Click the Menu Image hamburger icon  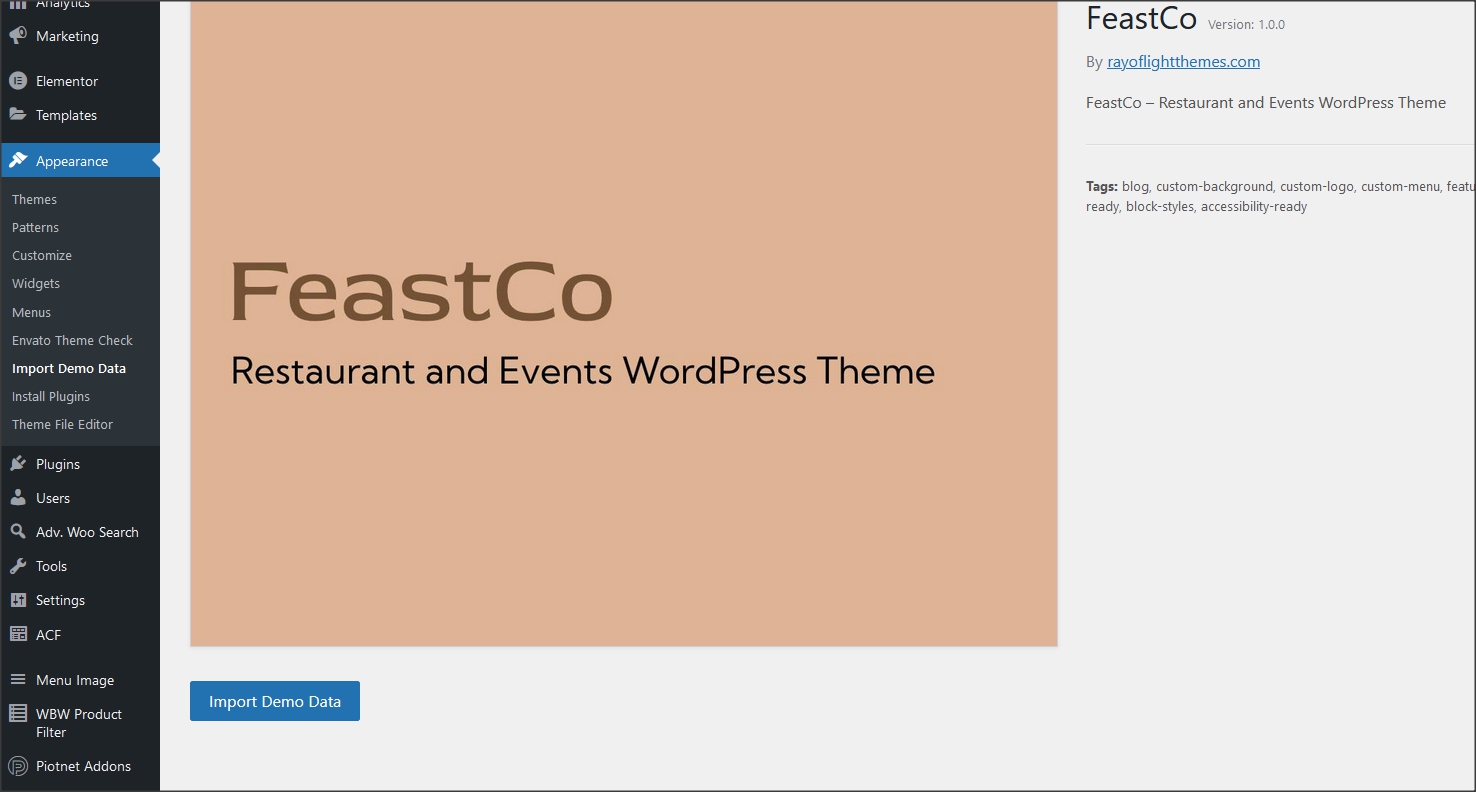pos(18,680)
